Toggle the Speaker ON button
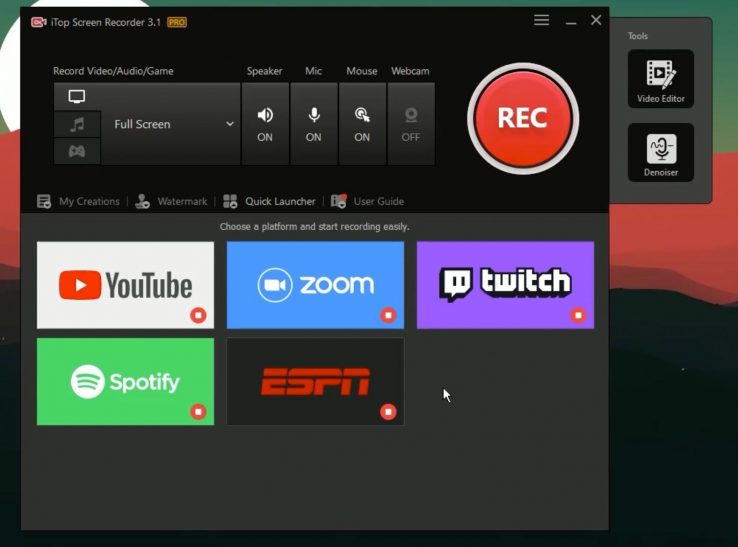 [265, 124]
